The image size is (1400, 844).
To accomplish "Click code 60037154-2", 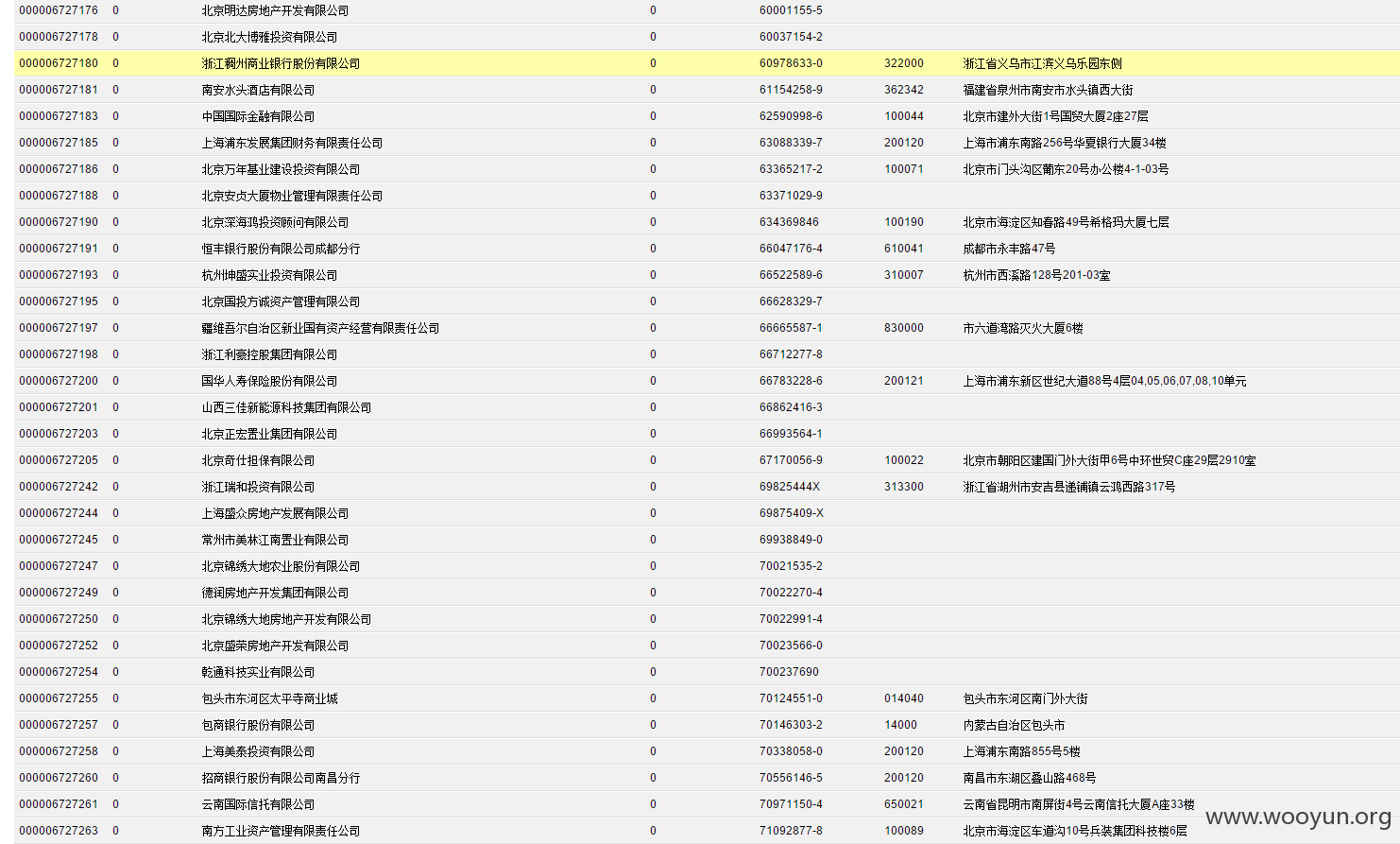I will (x=791, y=37).
